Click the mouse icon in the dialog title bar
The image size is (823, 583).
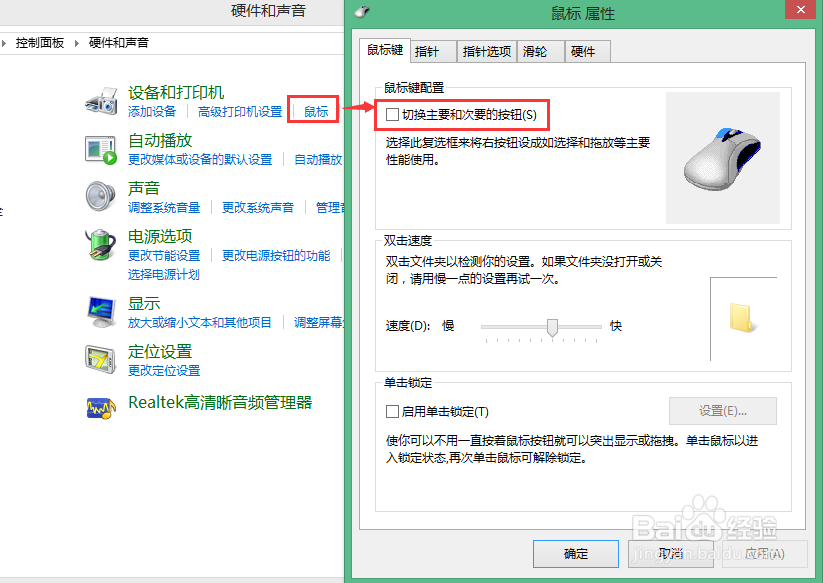[360, 11]
